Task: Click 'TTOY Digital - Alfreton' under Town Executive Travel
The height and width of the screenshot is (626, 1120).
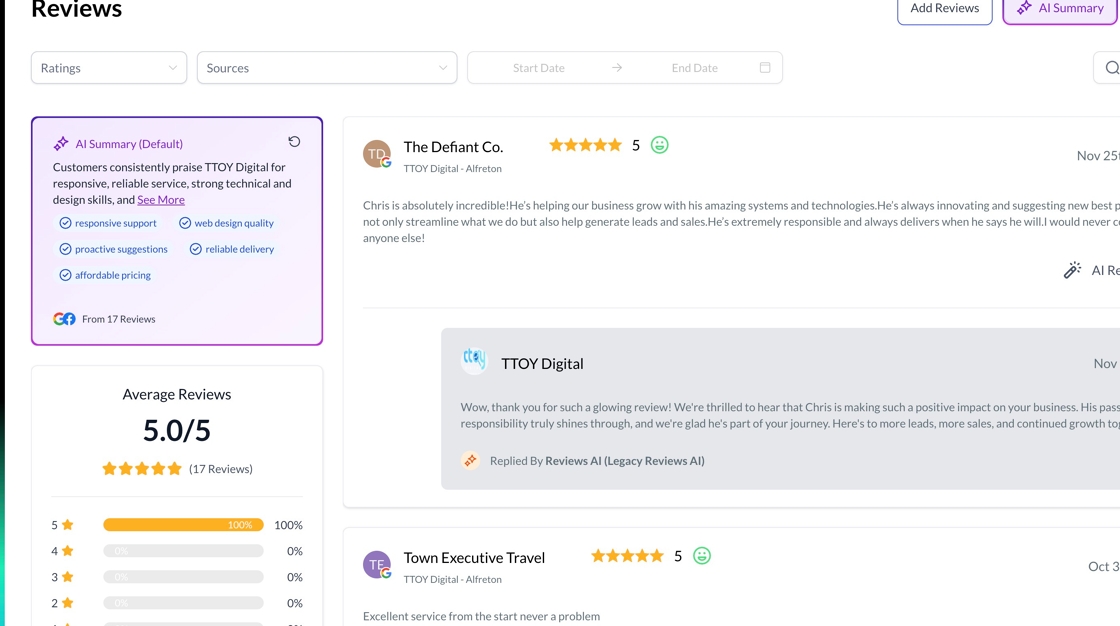Action: [x=453, y=580]
